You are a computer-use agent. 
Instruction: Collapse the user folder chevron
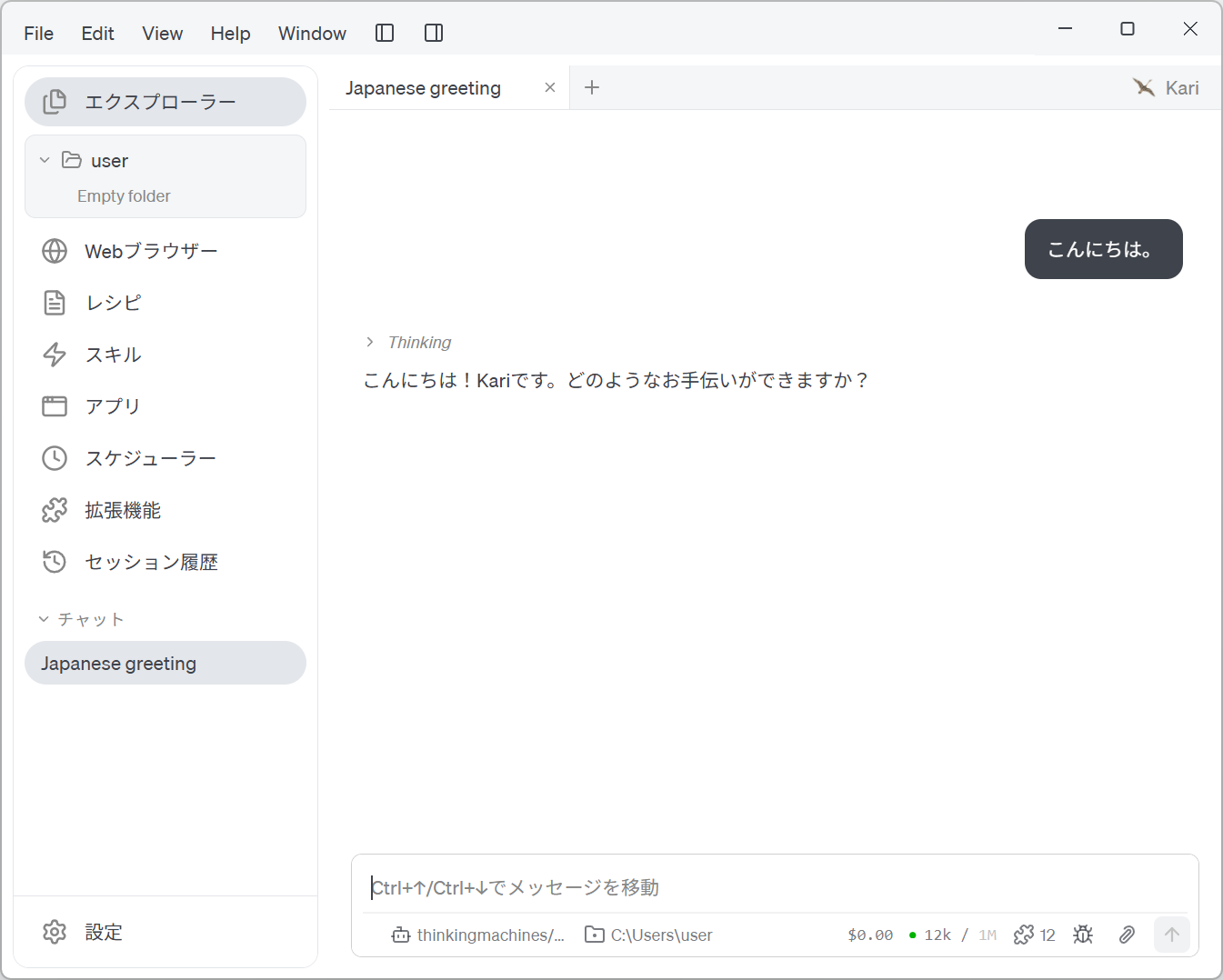pyautogui.click(x=45, y=160)
